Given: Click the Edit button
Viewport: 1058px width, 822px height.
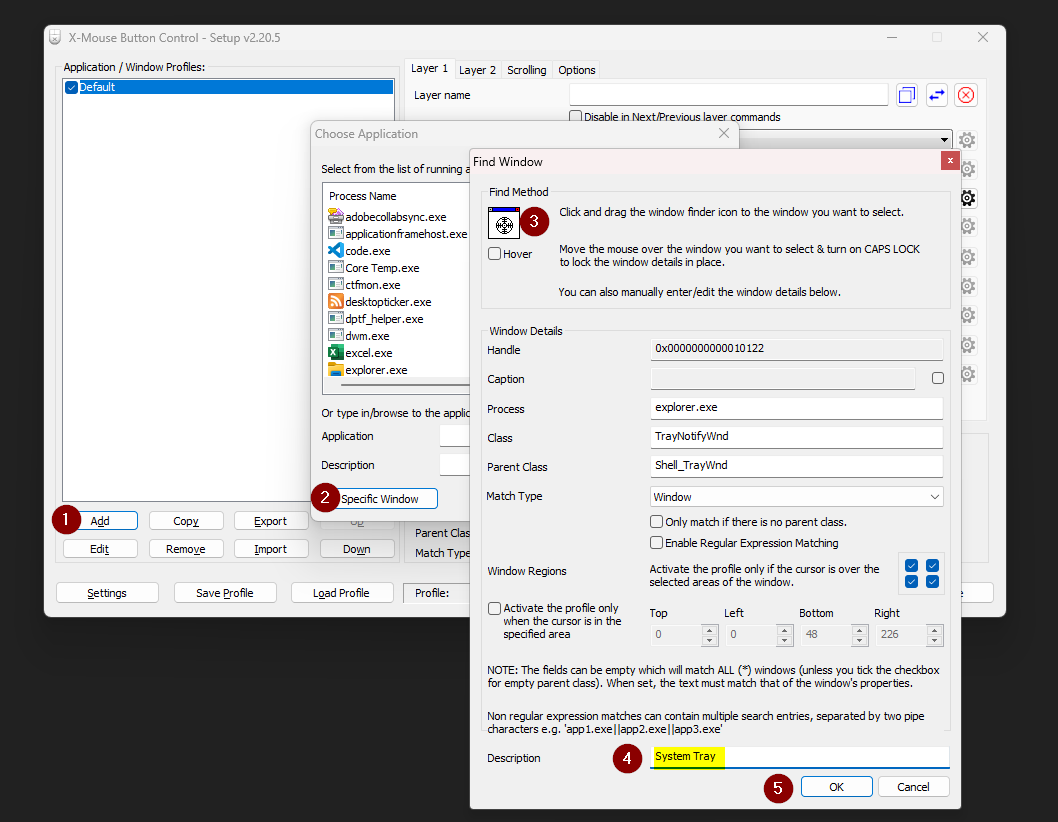Looking at the screenshot, I should click(100, 549).
